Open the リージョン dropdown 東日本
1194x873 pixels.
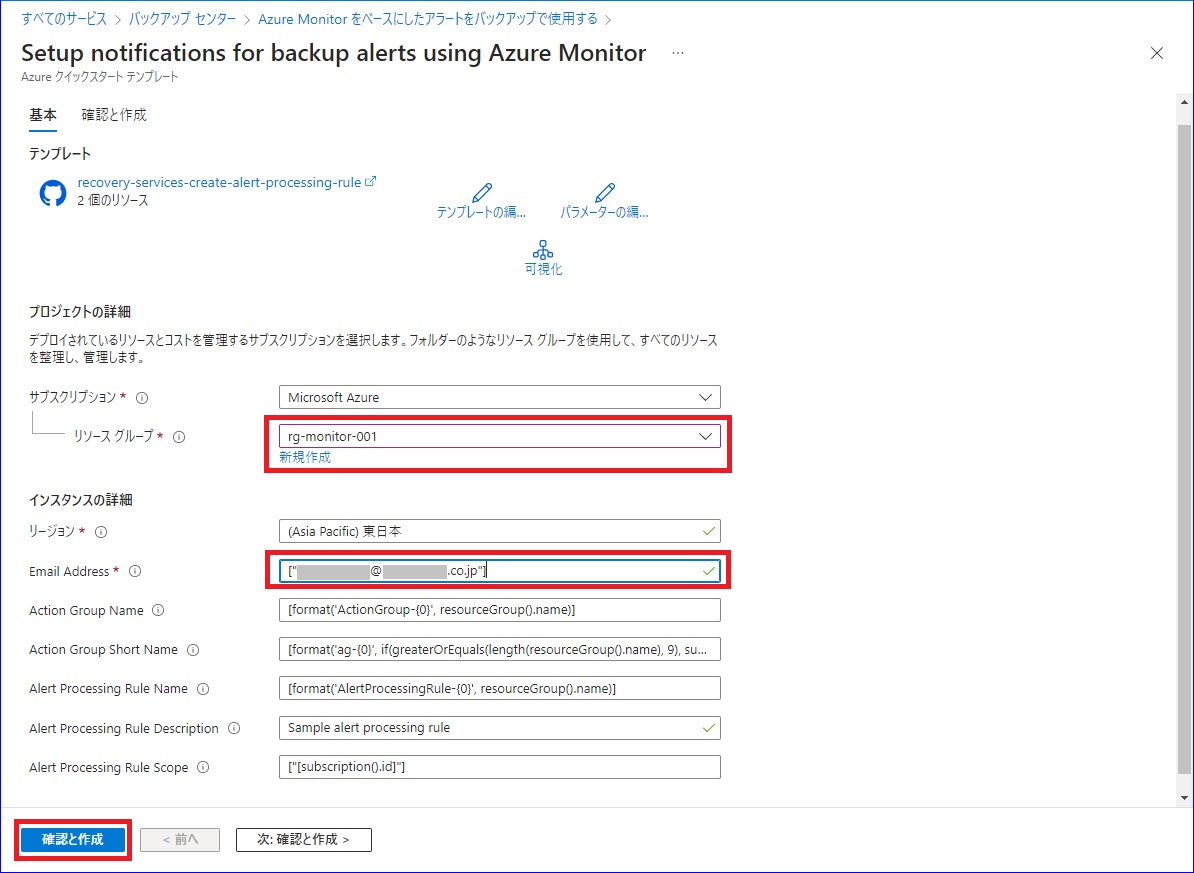(x=500, y=531)
